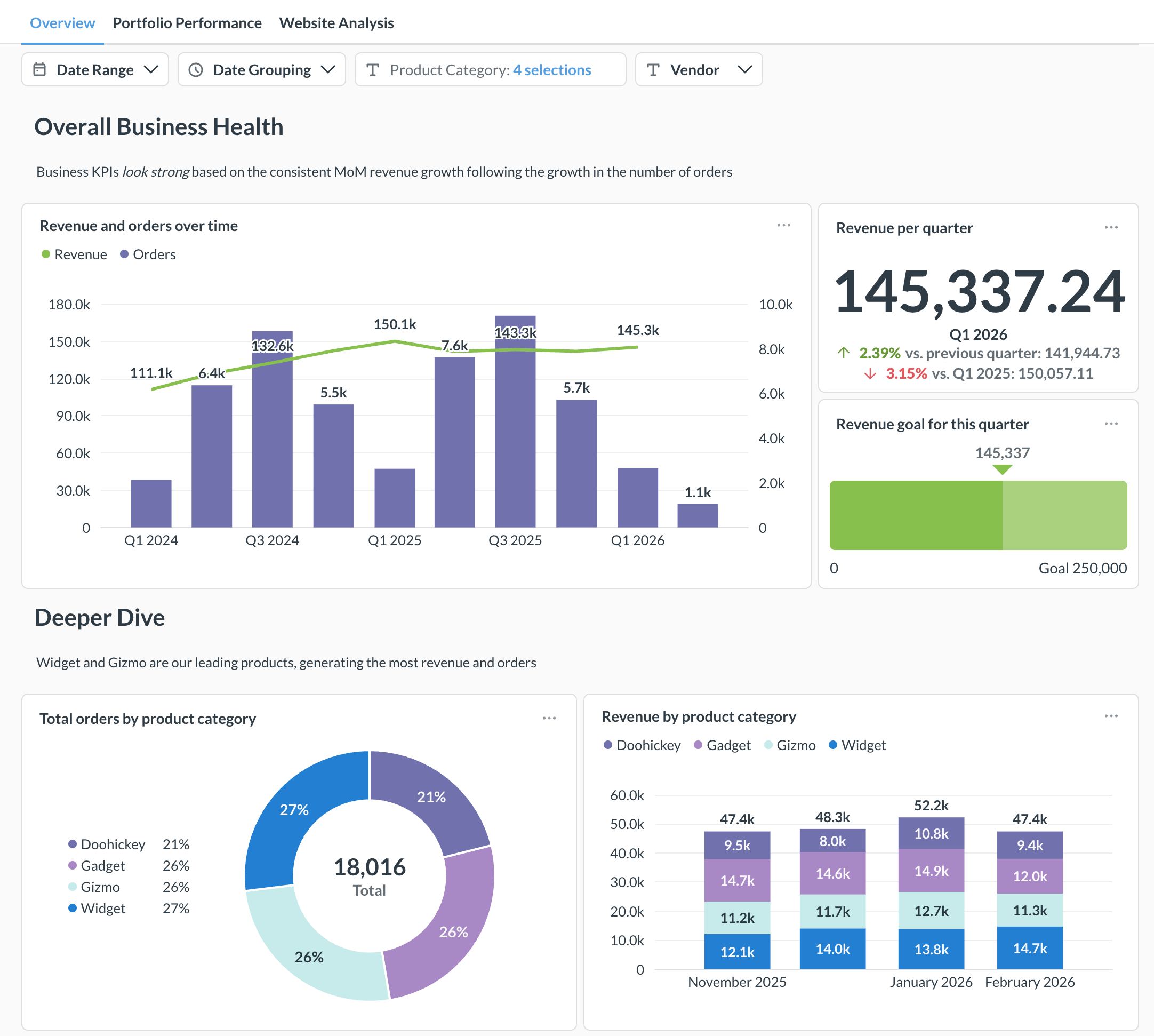Viewport: 1154px width, 1036px height.
Task: Click the calendar icon in Date Range
Action: point(39,69)
